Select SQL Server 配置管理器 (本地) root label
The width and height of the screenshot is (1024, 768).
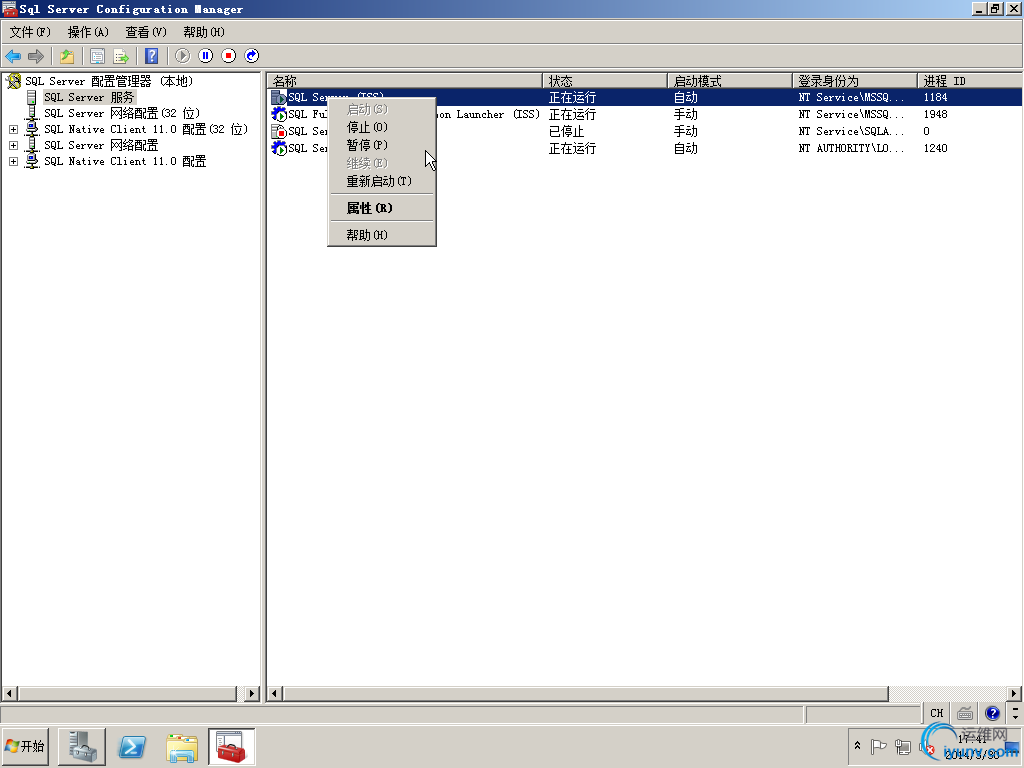pyautogui.click(x=109, y=81)
